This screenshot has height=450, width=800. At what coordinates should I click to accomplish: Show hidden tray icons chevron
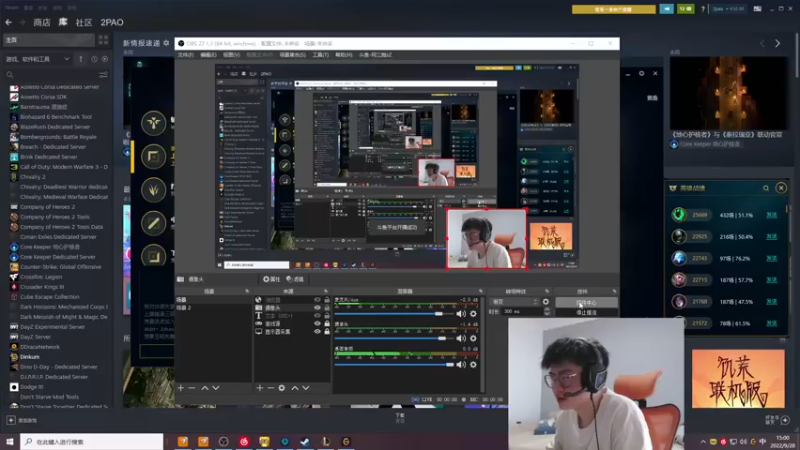coord(703,441)
